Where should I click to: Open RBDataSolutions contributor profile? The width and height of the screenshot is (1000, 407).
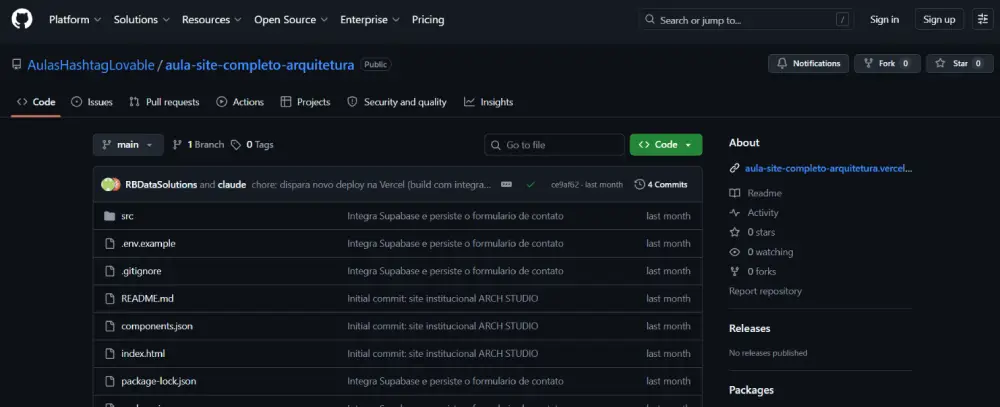(161, 184)
